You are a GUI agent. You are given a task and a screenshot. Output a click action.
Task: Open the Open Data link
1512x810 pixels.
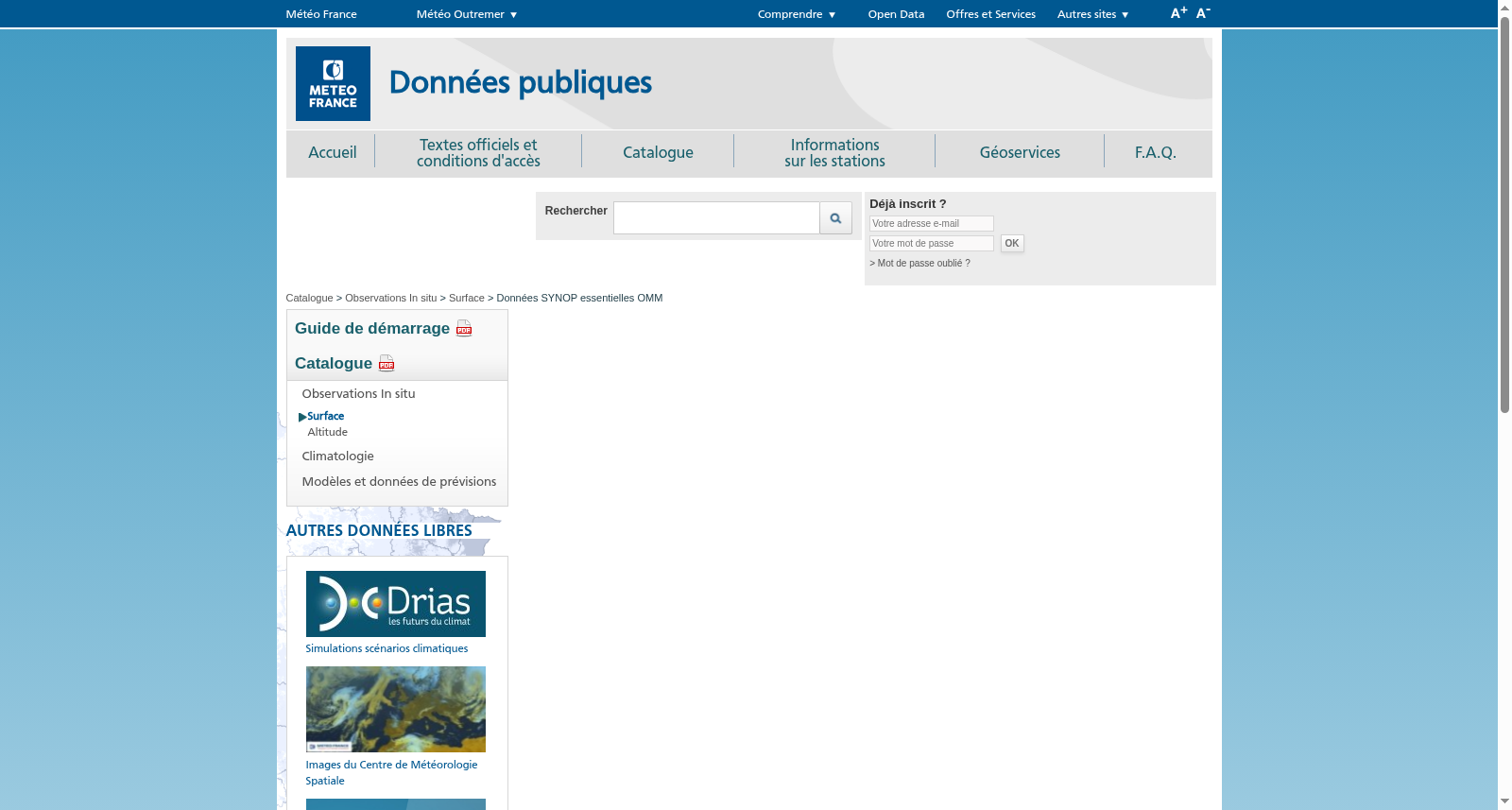click(896, 14)
